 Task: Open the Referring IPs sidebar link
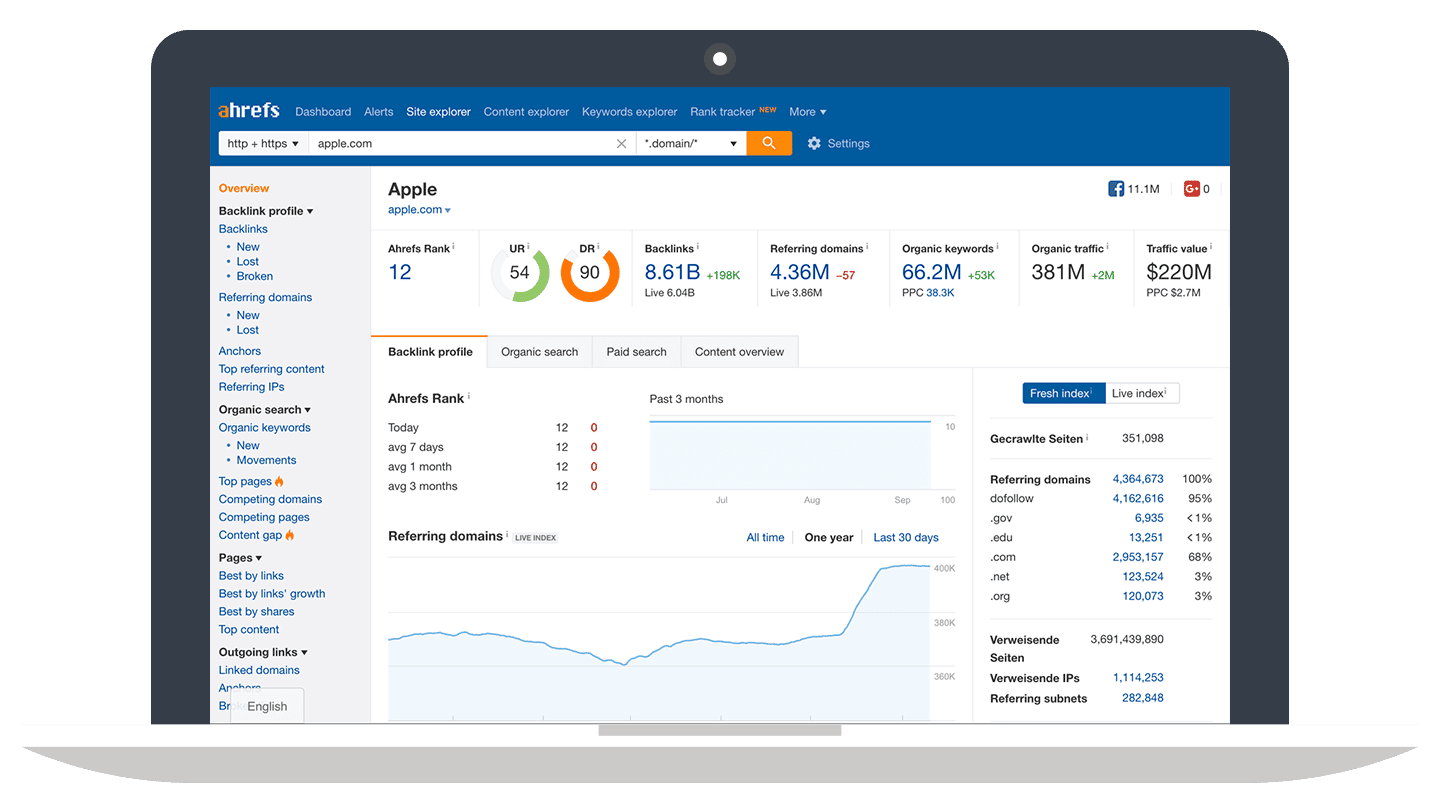[x=252, y=387]
